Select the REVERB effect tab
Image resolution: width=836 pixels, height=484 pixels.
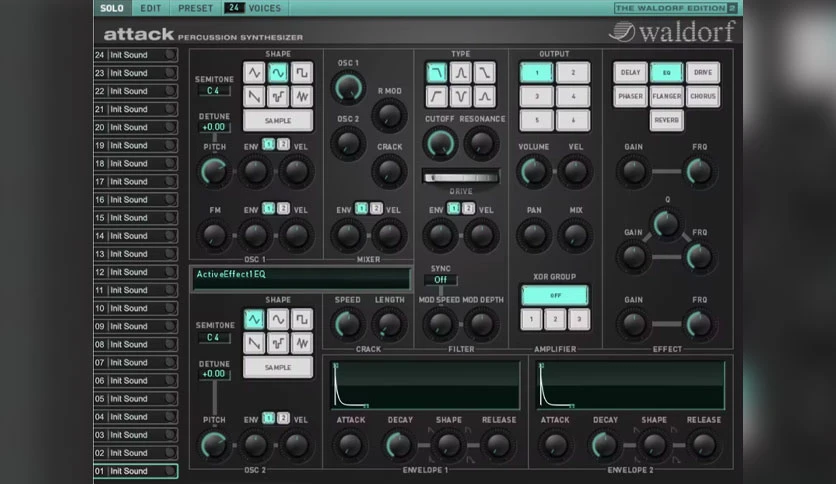(666, 120)
